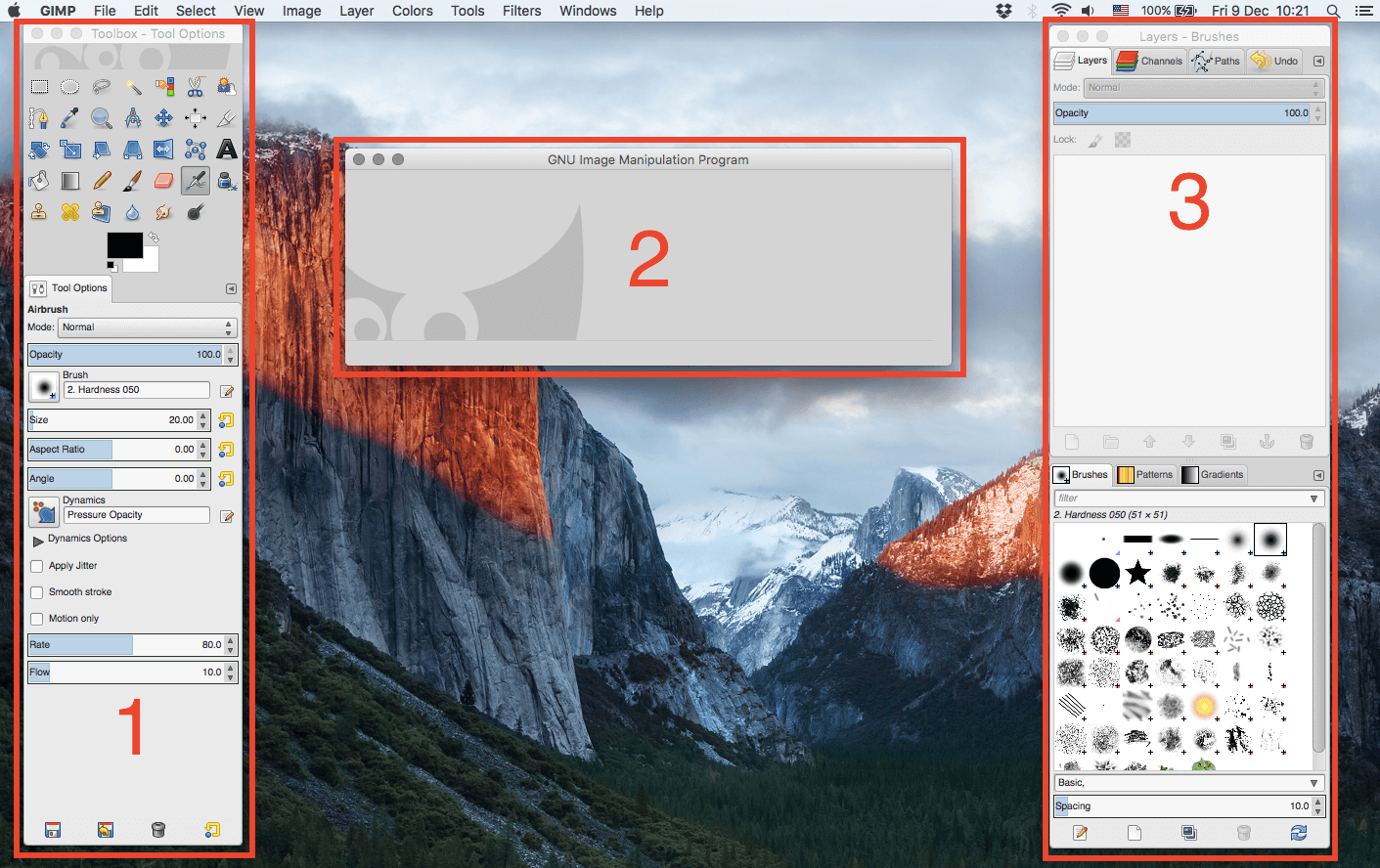Click the black foreground color swatch

coord(124,244)
